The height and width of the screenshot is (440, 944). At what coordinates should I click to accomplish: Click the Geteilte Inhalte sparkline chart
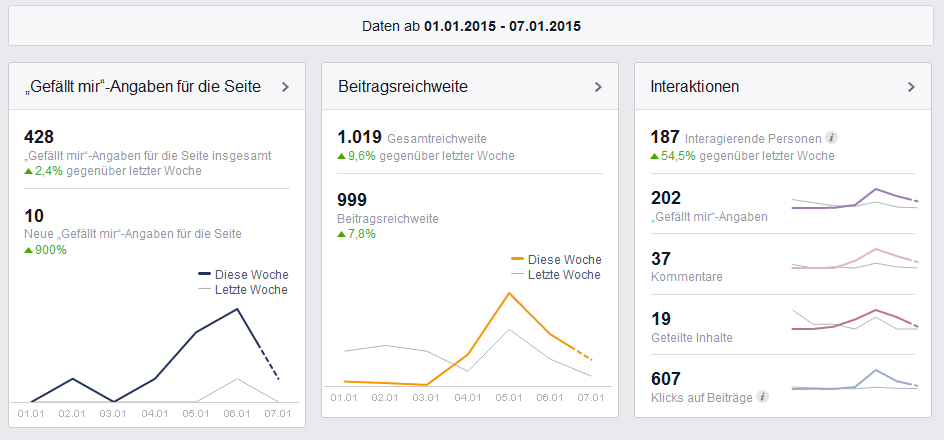point(855,320)
